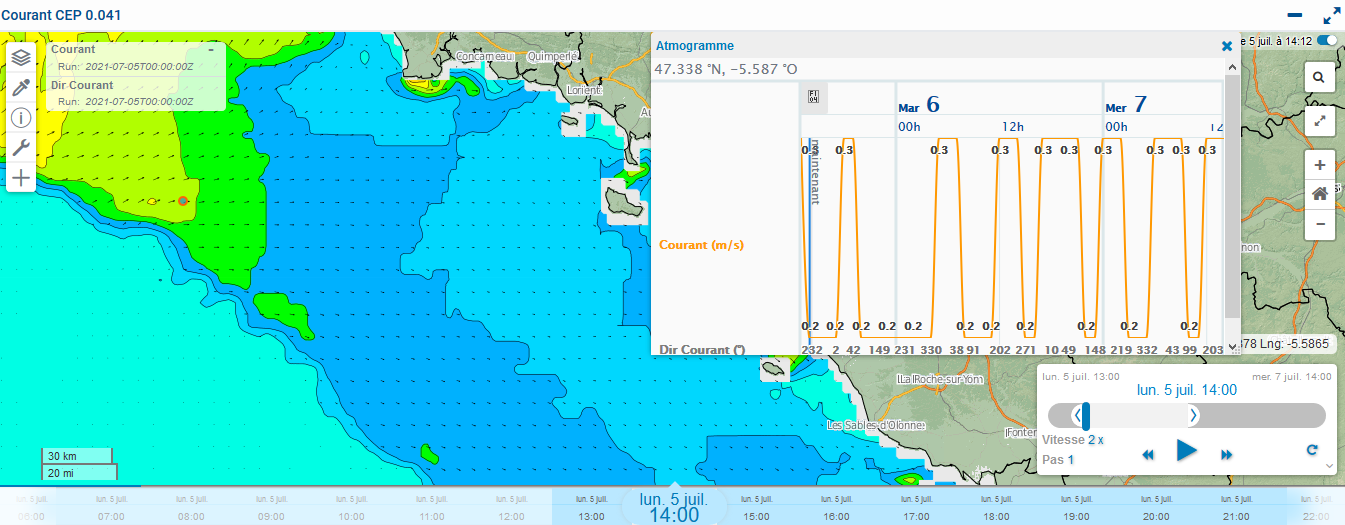Click the plus icon in left toolbar
This screenshot has height=525, width=1345.
click(x=21, y=178)
